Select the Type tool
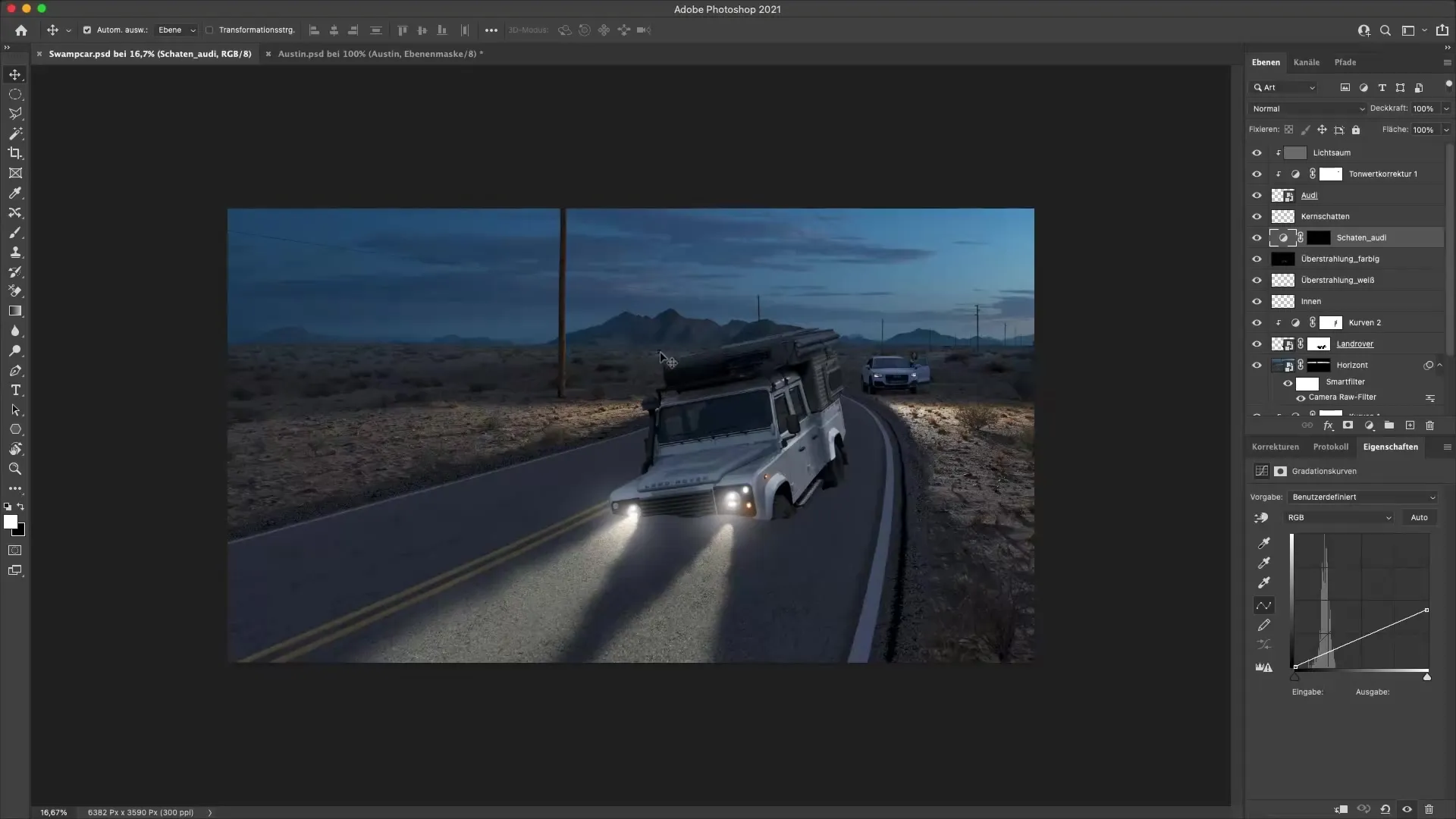 click(x=15, y=391)
